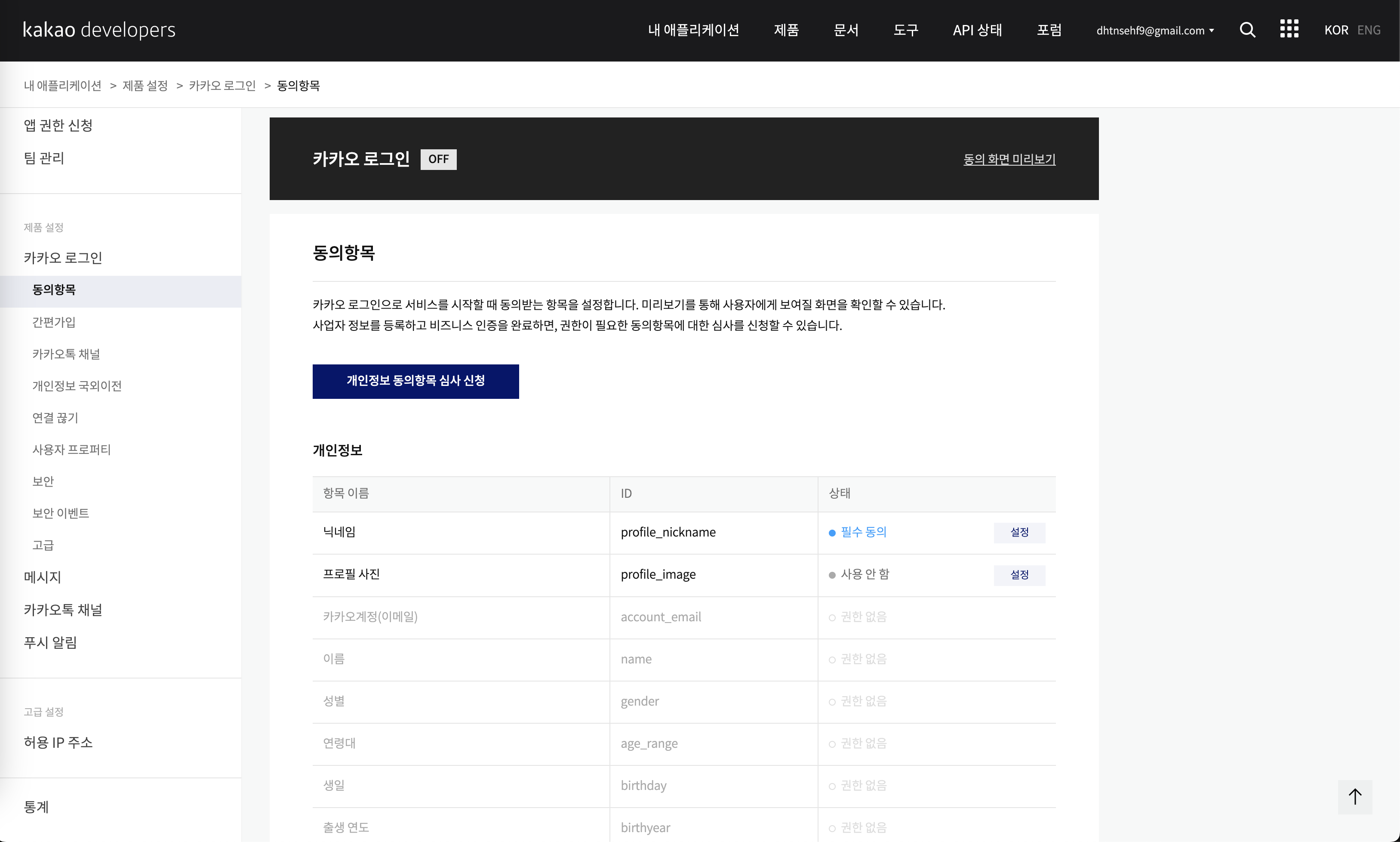Click 설정 button for 프로필 사진 row
This screenshot has height=842, width=1400.
[1019, 575]
